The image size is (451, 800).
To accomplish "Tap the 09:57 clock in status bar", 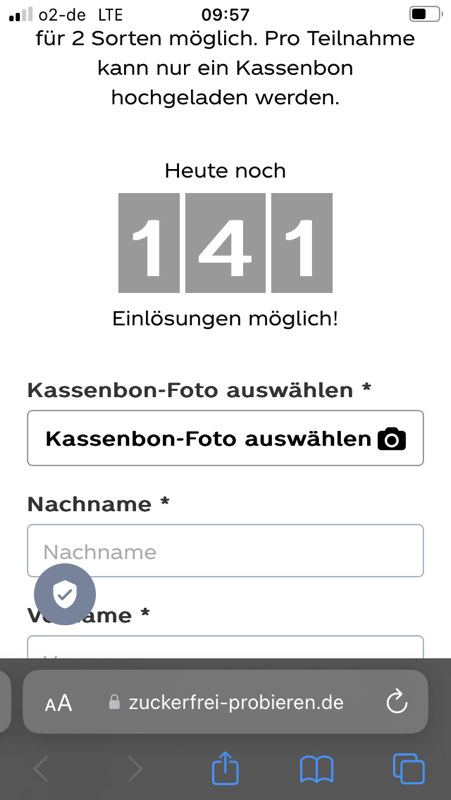I will (x=225, y=15).
